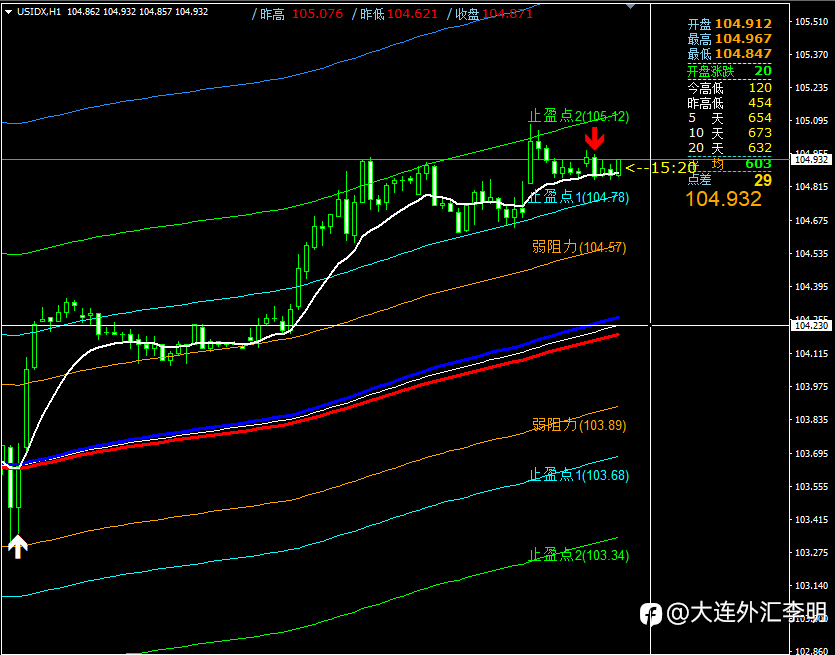Select the white up arrow signal

point(18,547)
